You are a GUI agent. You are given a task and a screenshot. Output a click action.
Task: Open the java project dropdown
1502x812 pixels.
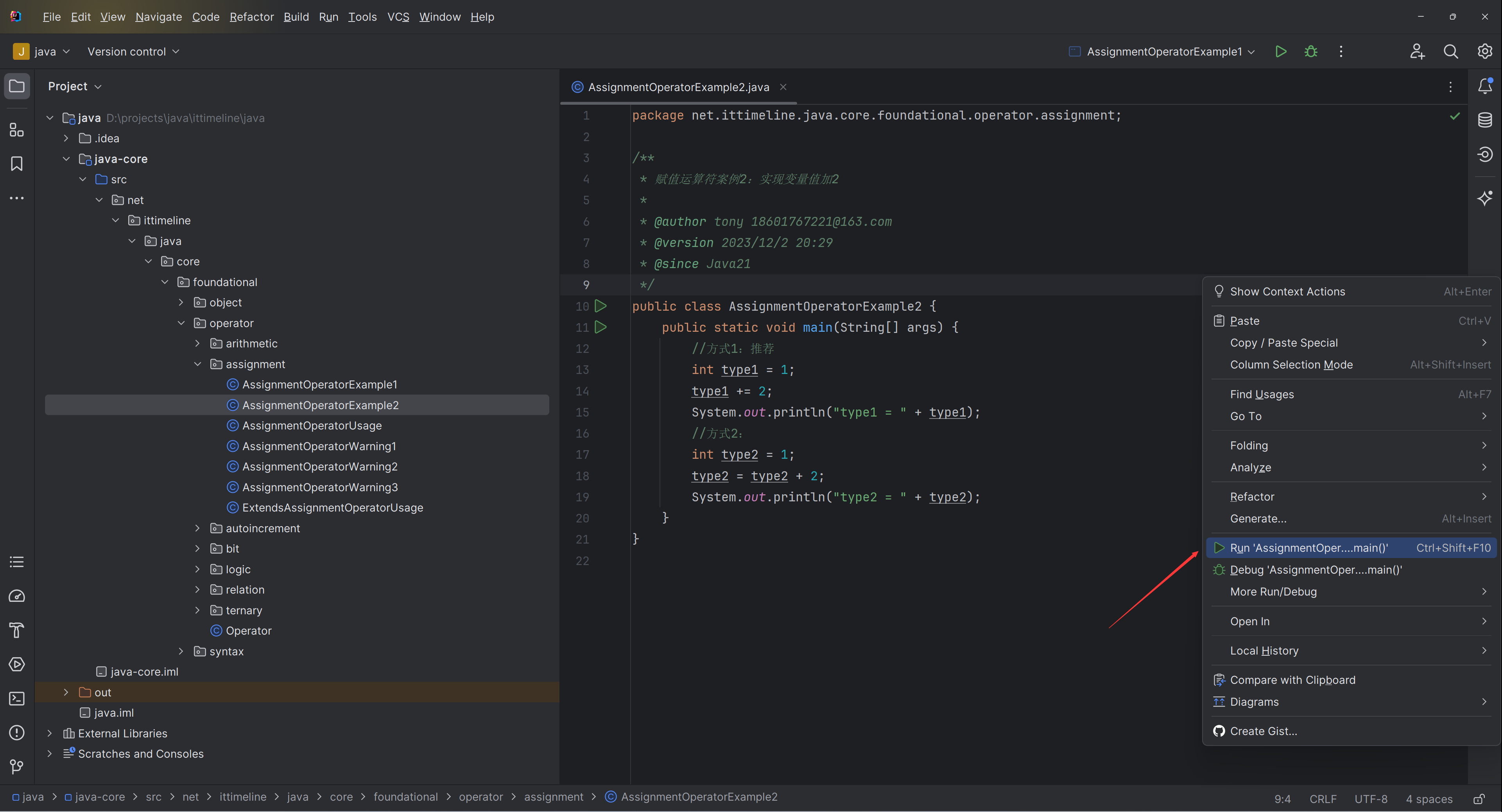[41, 51]
